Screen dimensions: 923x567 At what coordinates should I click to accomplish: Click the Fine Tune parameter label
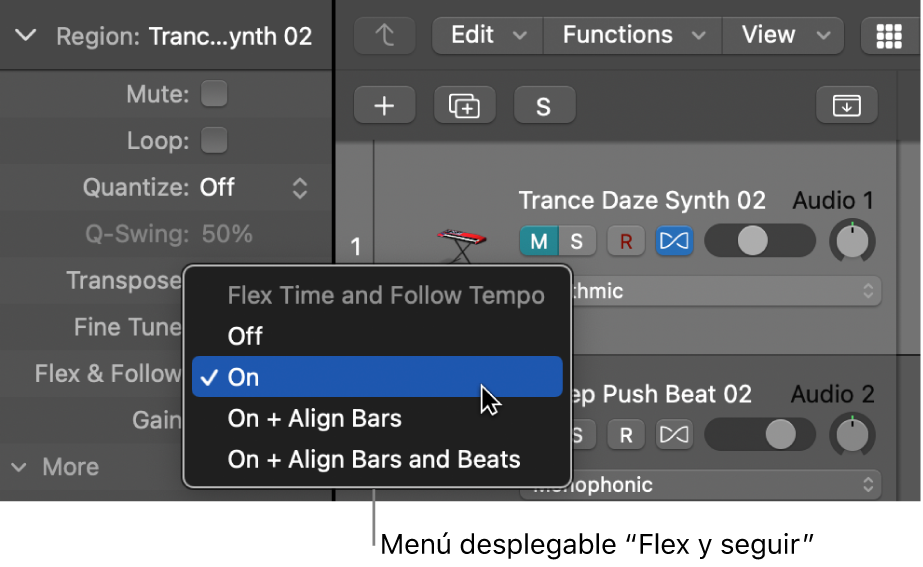pyautogui.click(x=128, y=327)
